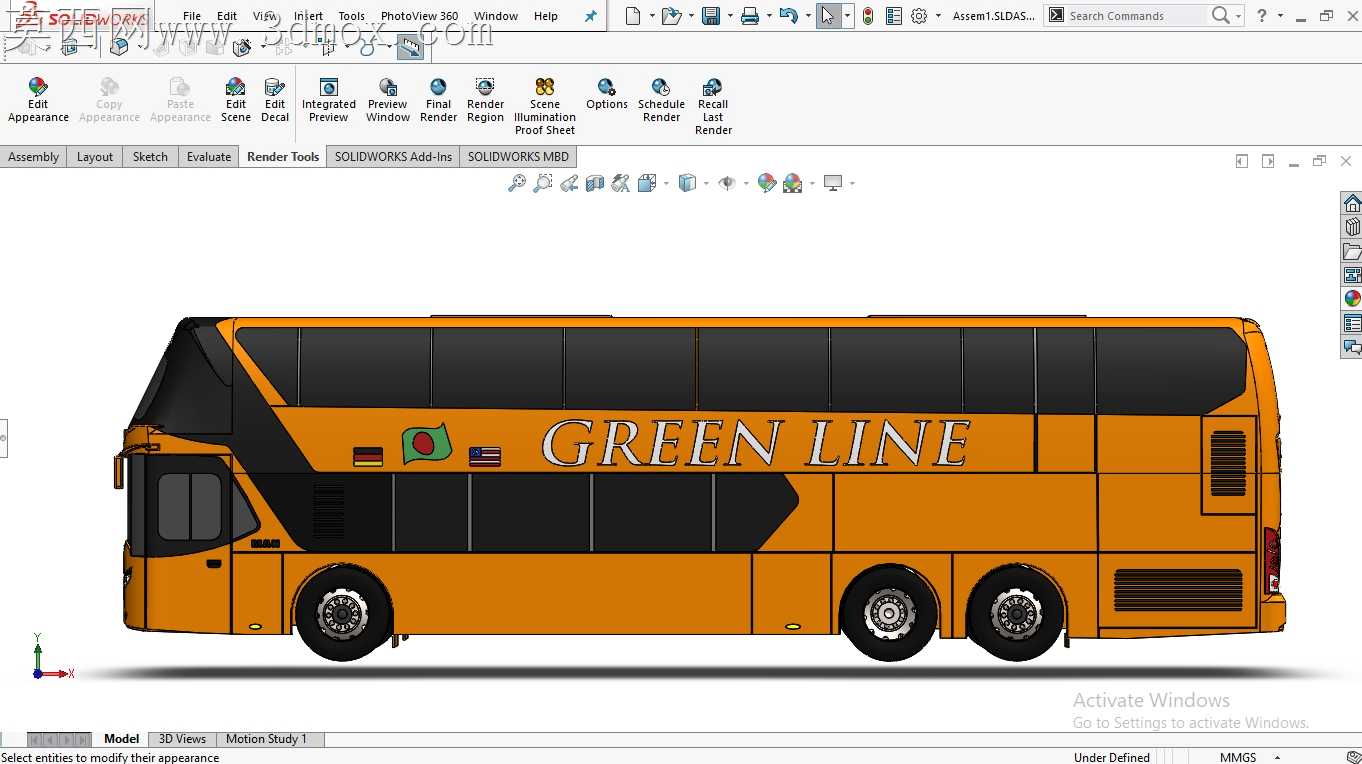This screenshot has height=764, width=1362.
Task: Open the PhotoView 360 menu
Action: [419, 16]
